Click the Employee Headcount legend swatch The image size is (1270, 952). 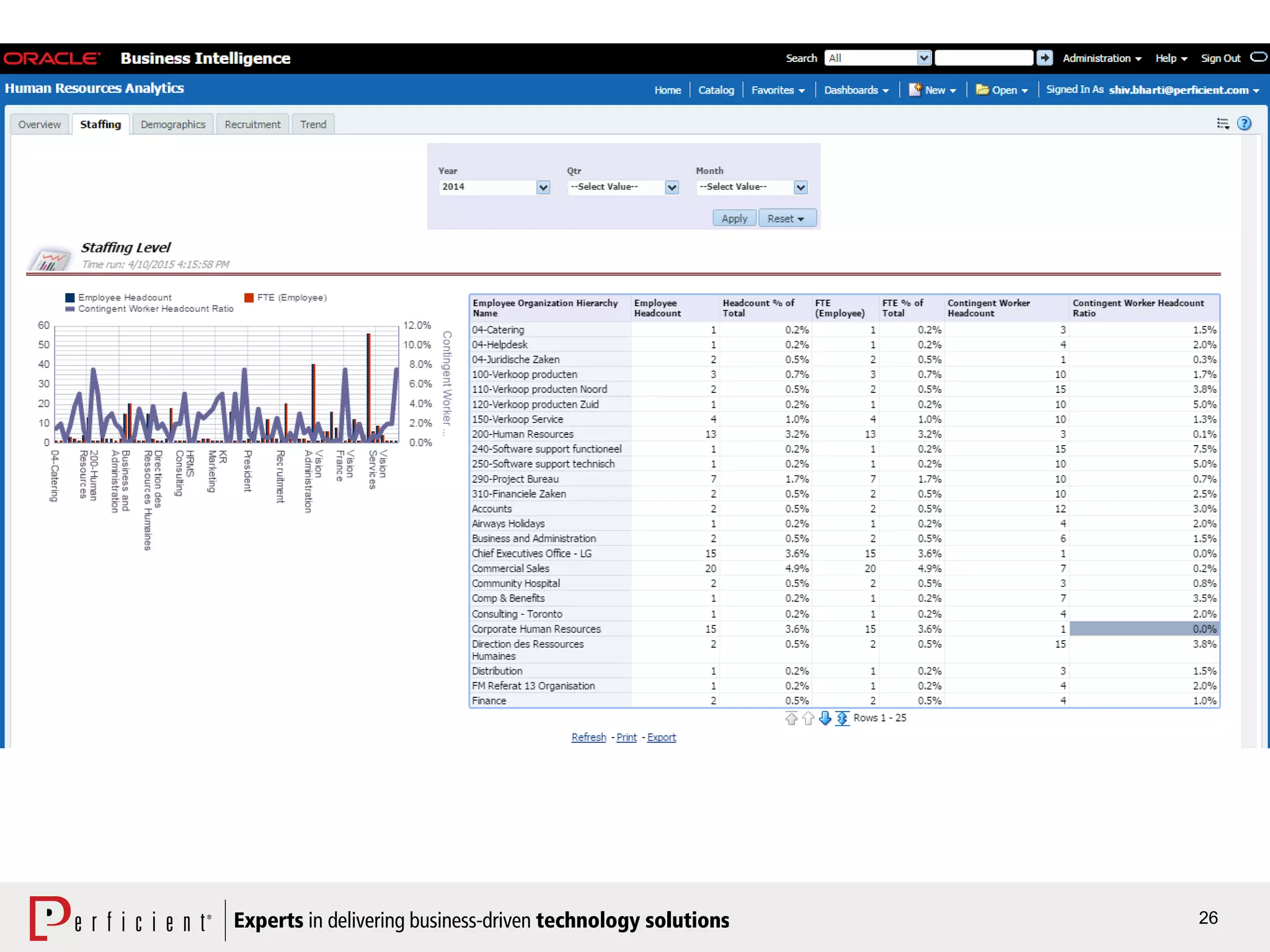point(70,297)
